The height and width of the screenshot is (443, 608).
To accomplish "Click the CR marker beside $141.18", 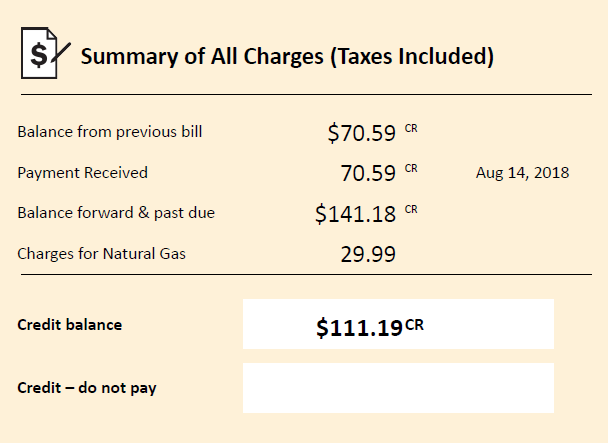I will tap(411, 209).
